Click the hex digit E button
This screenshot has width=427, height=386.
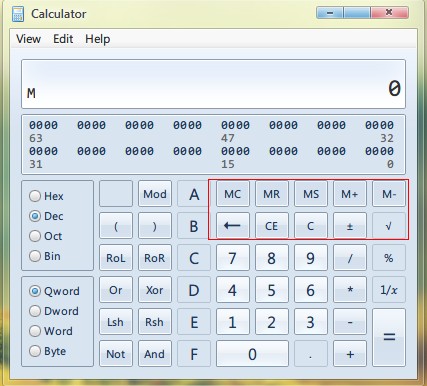click(x=194, y=322)
